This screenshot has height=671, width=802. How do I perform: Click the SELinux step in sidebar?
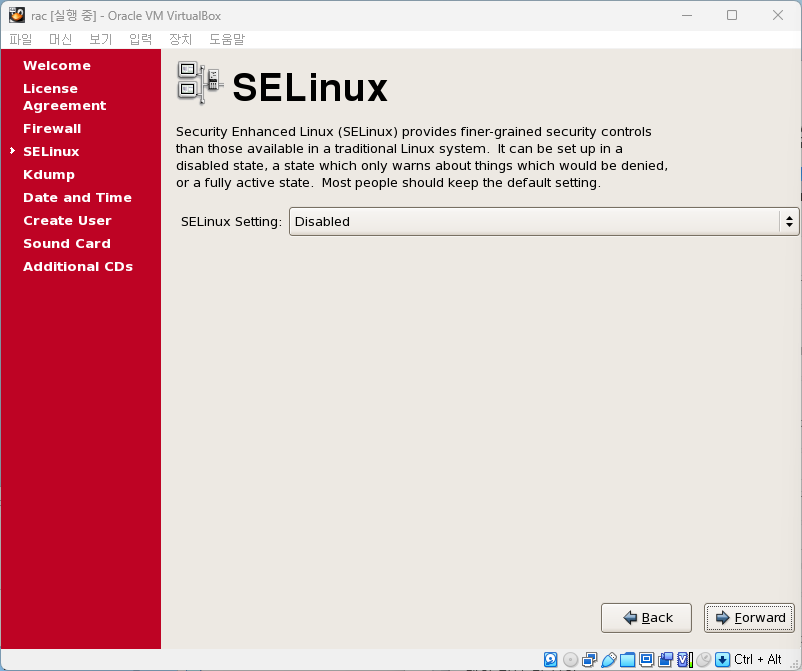click(x=51, y=151)
